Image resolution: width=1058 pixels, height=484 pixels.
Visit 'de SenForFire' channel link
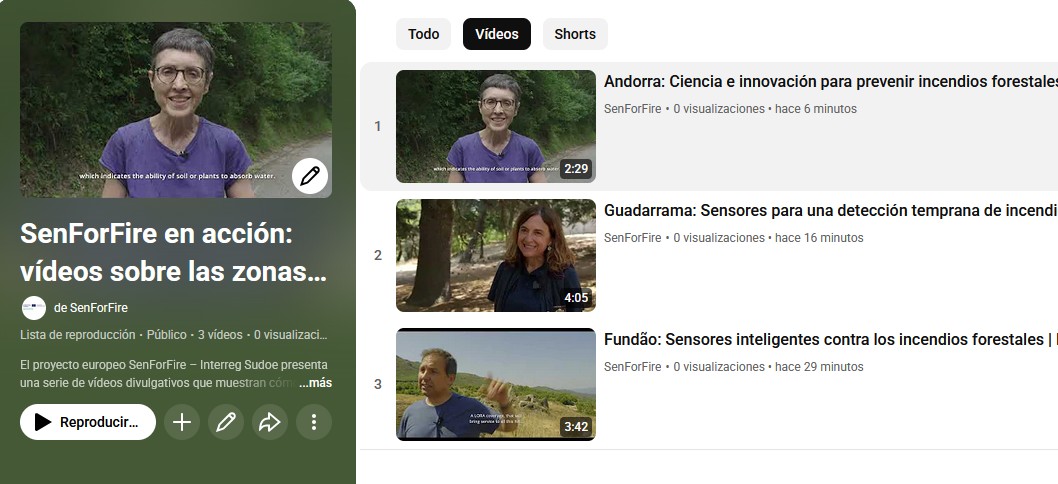tap(90, 308)
